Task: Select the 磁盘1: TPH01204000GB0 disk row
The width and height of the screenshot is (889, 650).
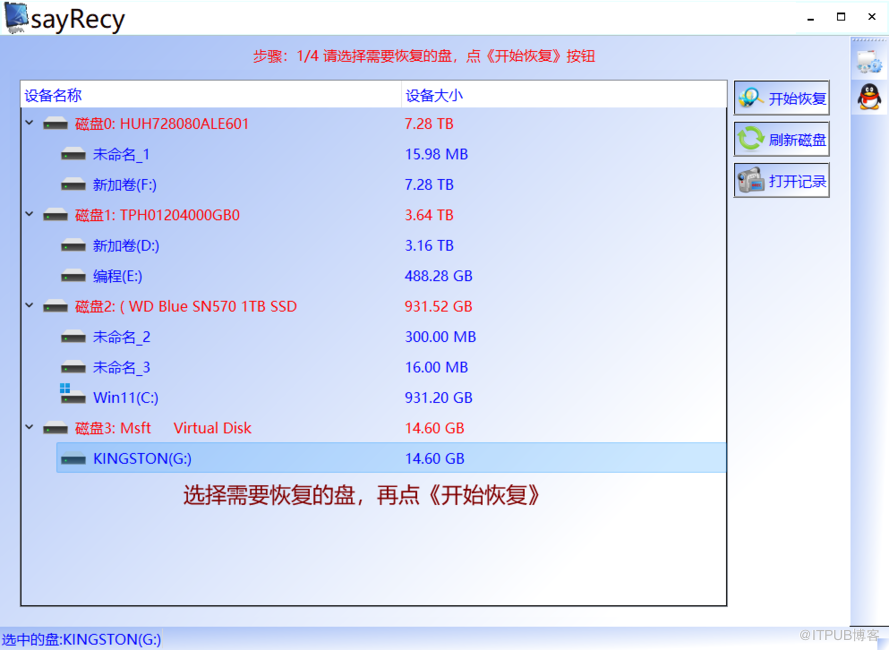Action: [x=374, y=215]
